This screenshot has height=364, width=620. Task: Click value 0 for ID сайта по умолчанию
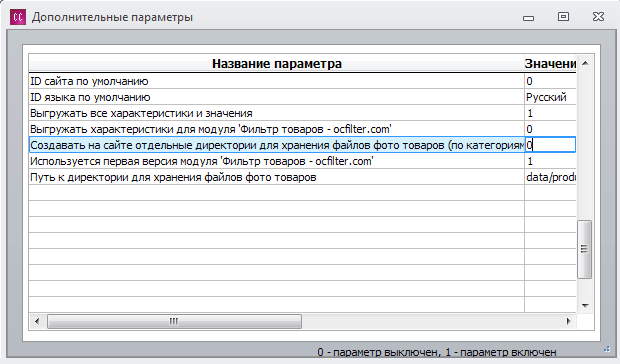(x=550, y=81)
